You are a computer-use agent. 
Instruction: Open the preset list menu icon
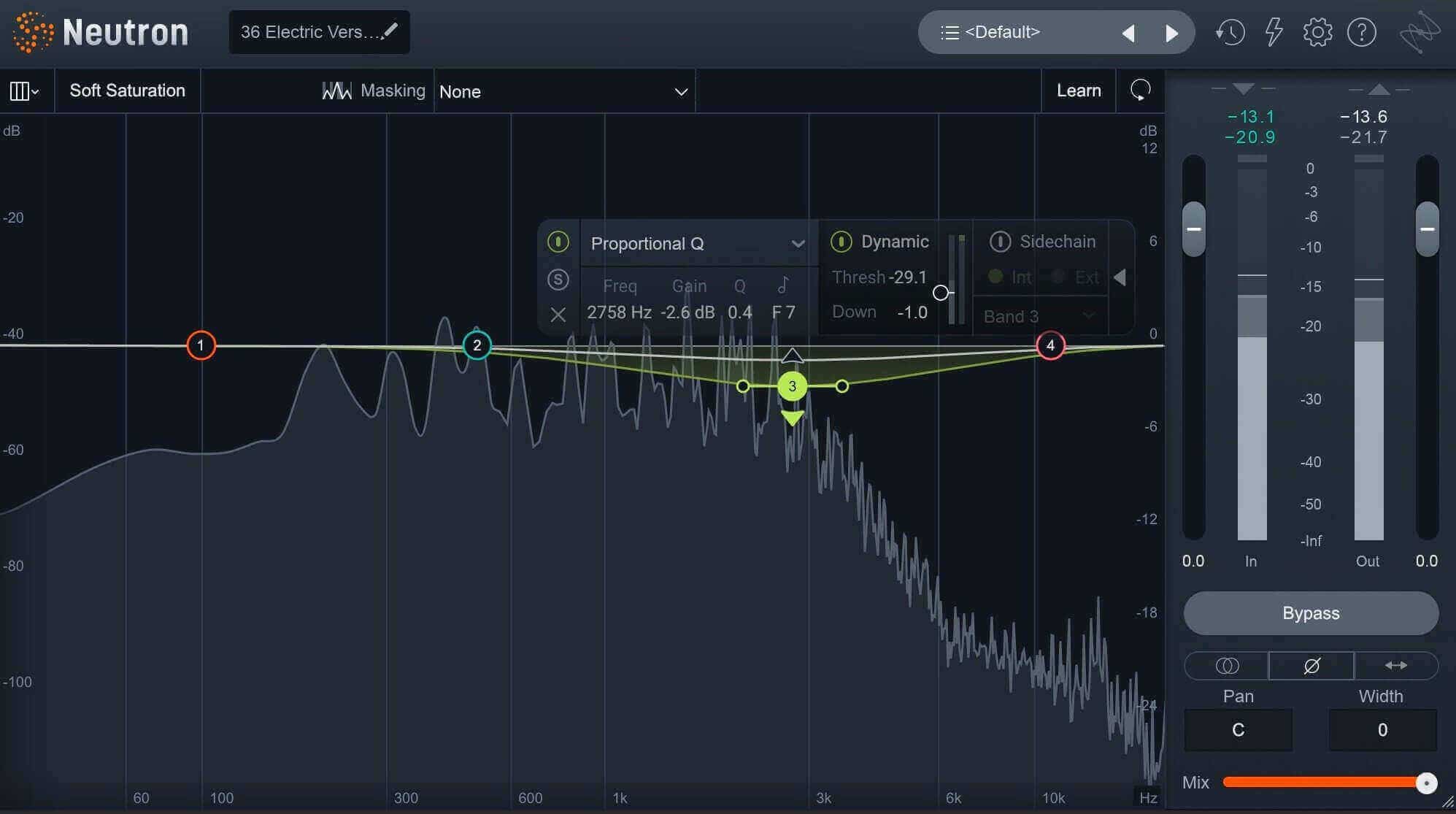click(x=950, y=32)
